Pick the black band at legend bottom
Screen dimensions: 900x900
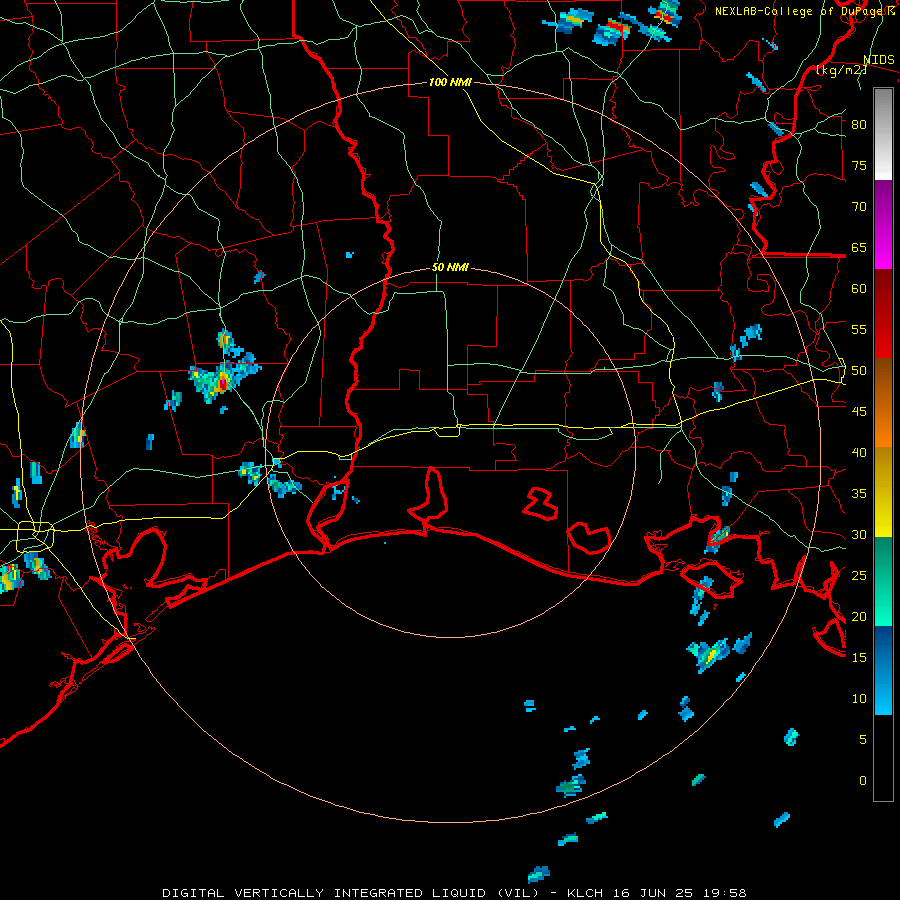pos(883,758)
